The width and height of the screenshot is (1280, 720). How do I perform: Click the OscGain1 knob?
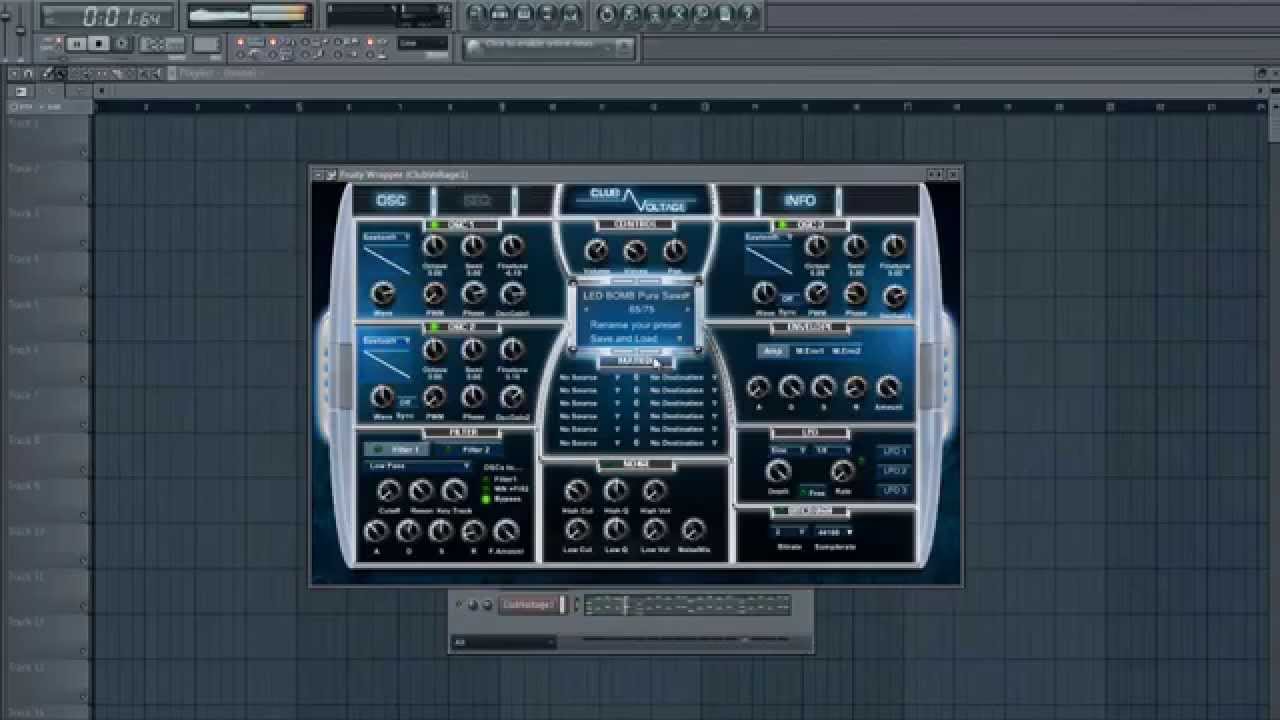pos(512,293)
